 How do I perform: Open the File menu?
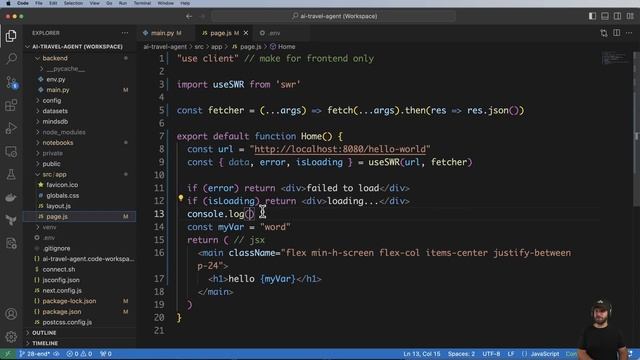pyautogui.click(x=39, y=3)
